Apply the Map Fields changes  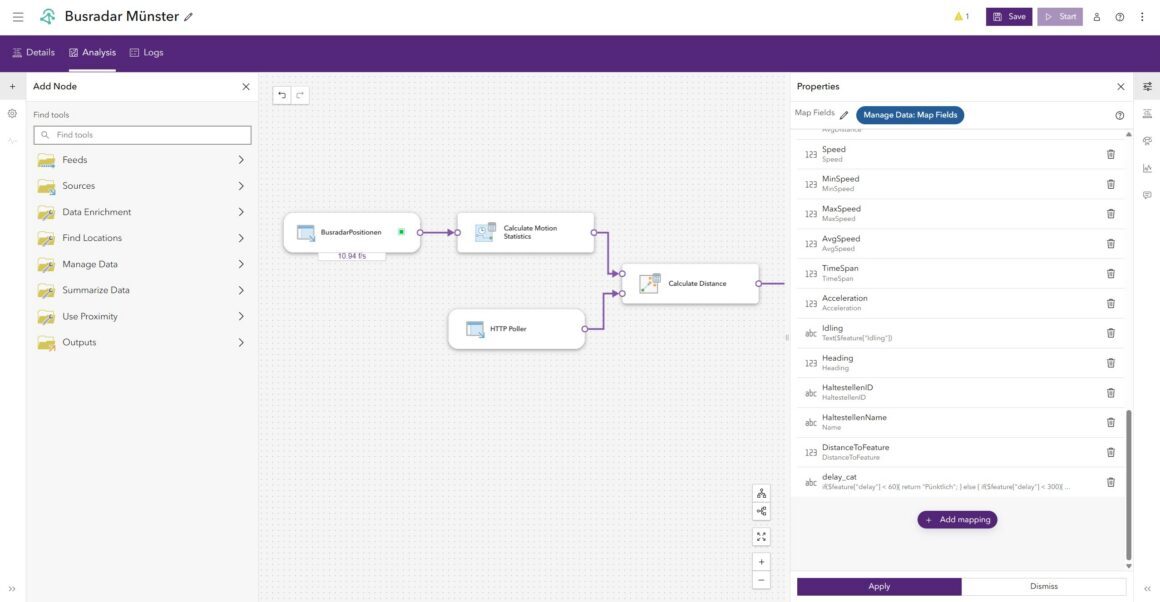[879, 586]
